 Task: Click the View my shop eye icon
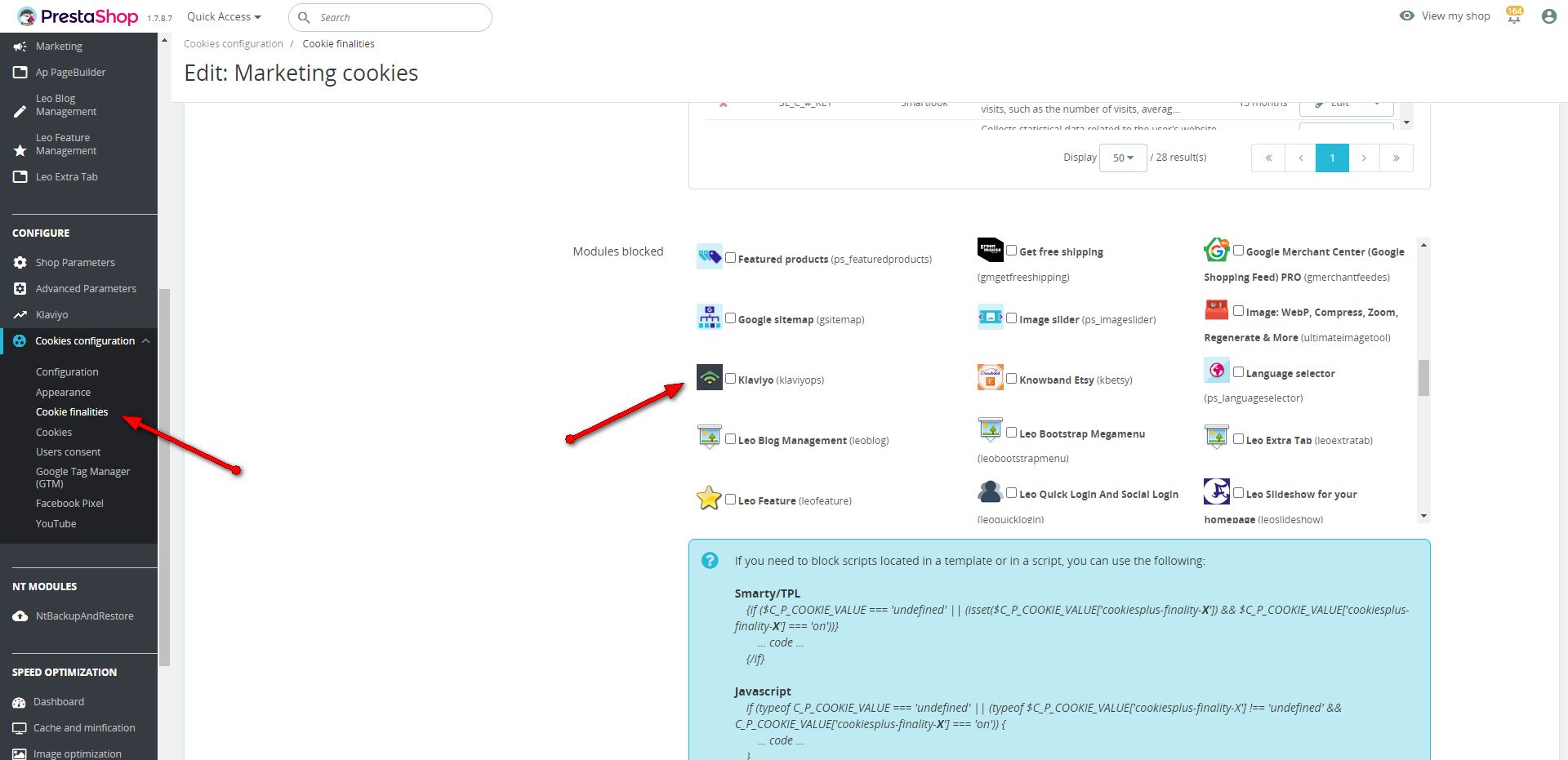(1406, 16)
